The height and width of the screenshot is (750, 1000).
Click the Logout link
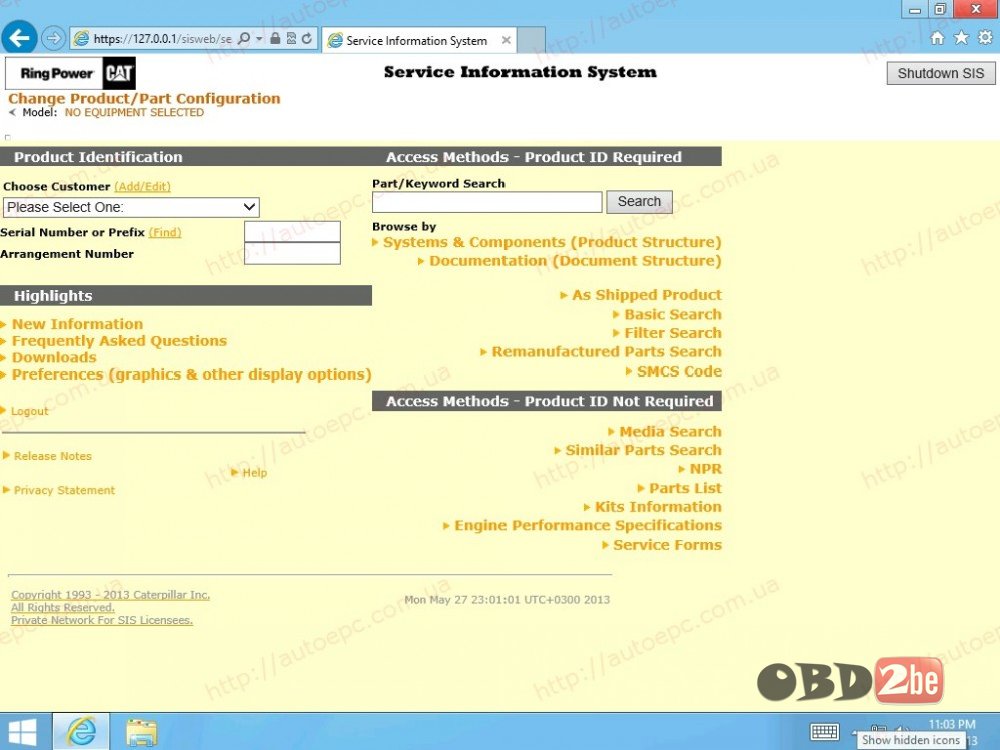click(29, 411)
